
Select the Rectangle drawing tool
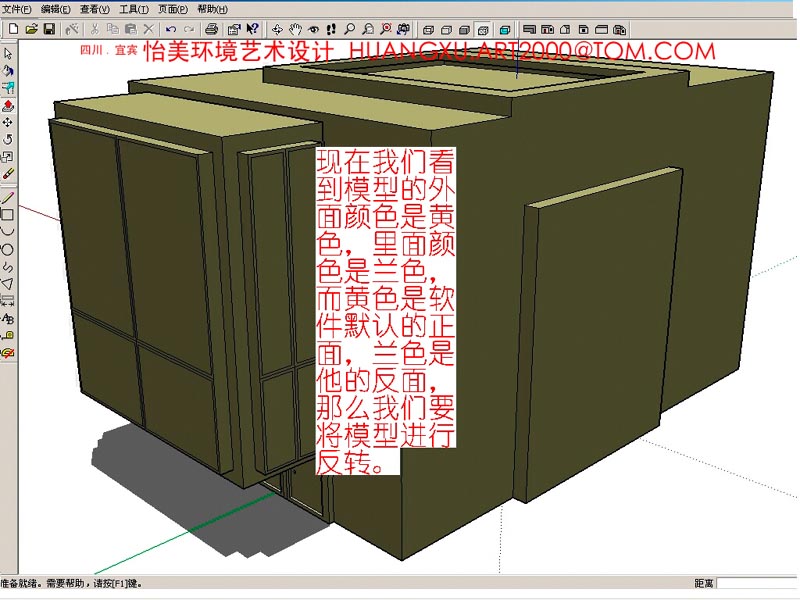(x=8, y=215)
